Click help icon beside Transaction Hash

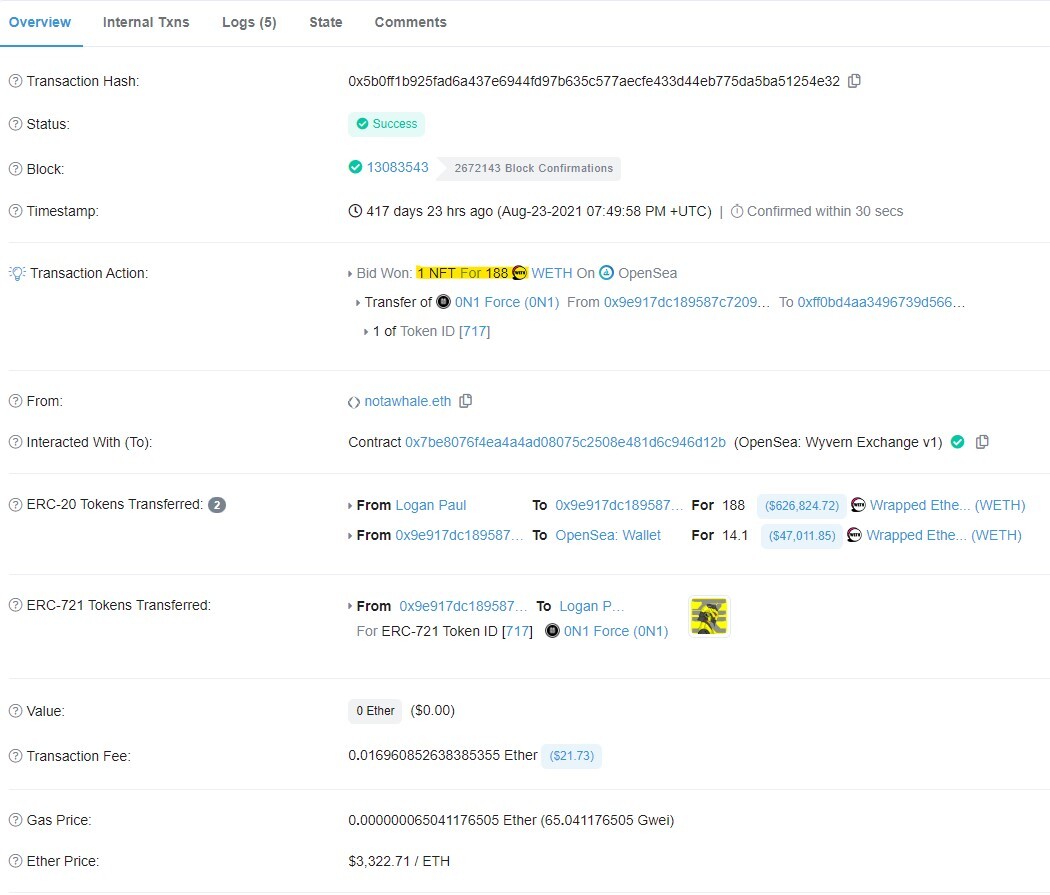click(x=15, y=81)
